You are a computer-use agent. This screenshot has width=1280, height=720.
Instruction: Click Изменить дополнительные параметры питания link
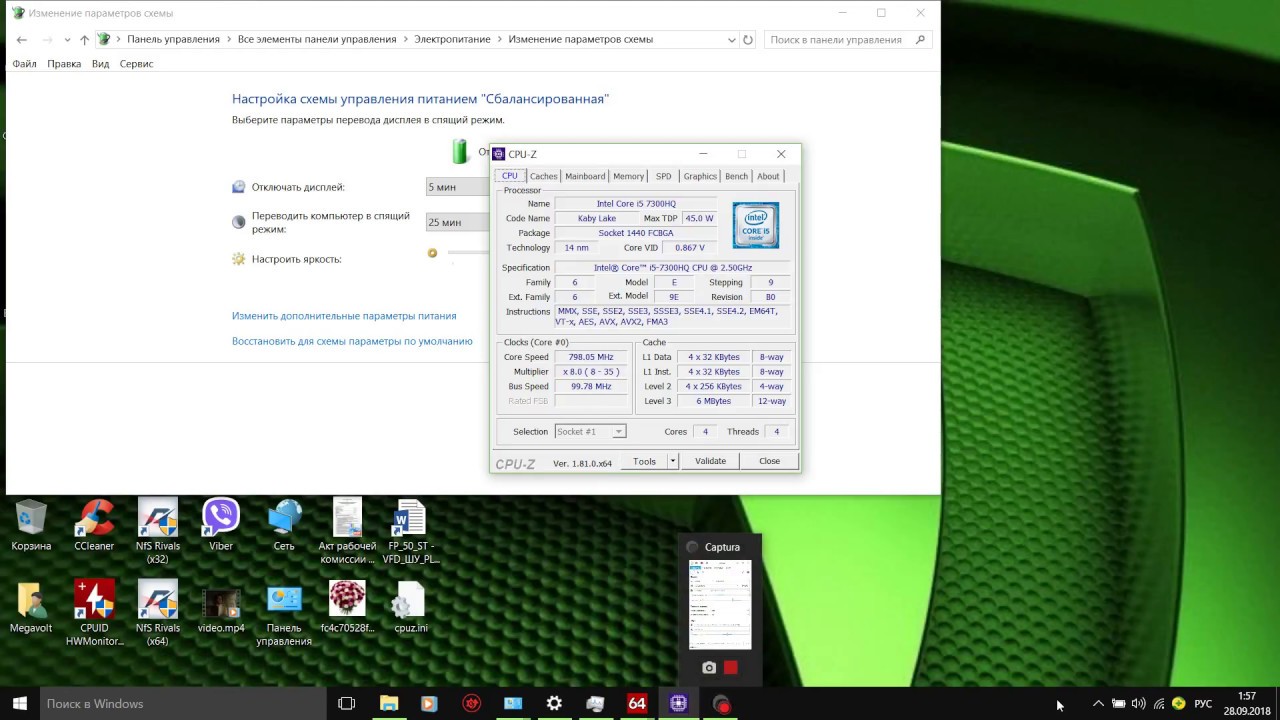click(x=344, y=316)
